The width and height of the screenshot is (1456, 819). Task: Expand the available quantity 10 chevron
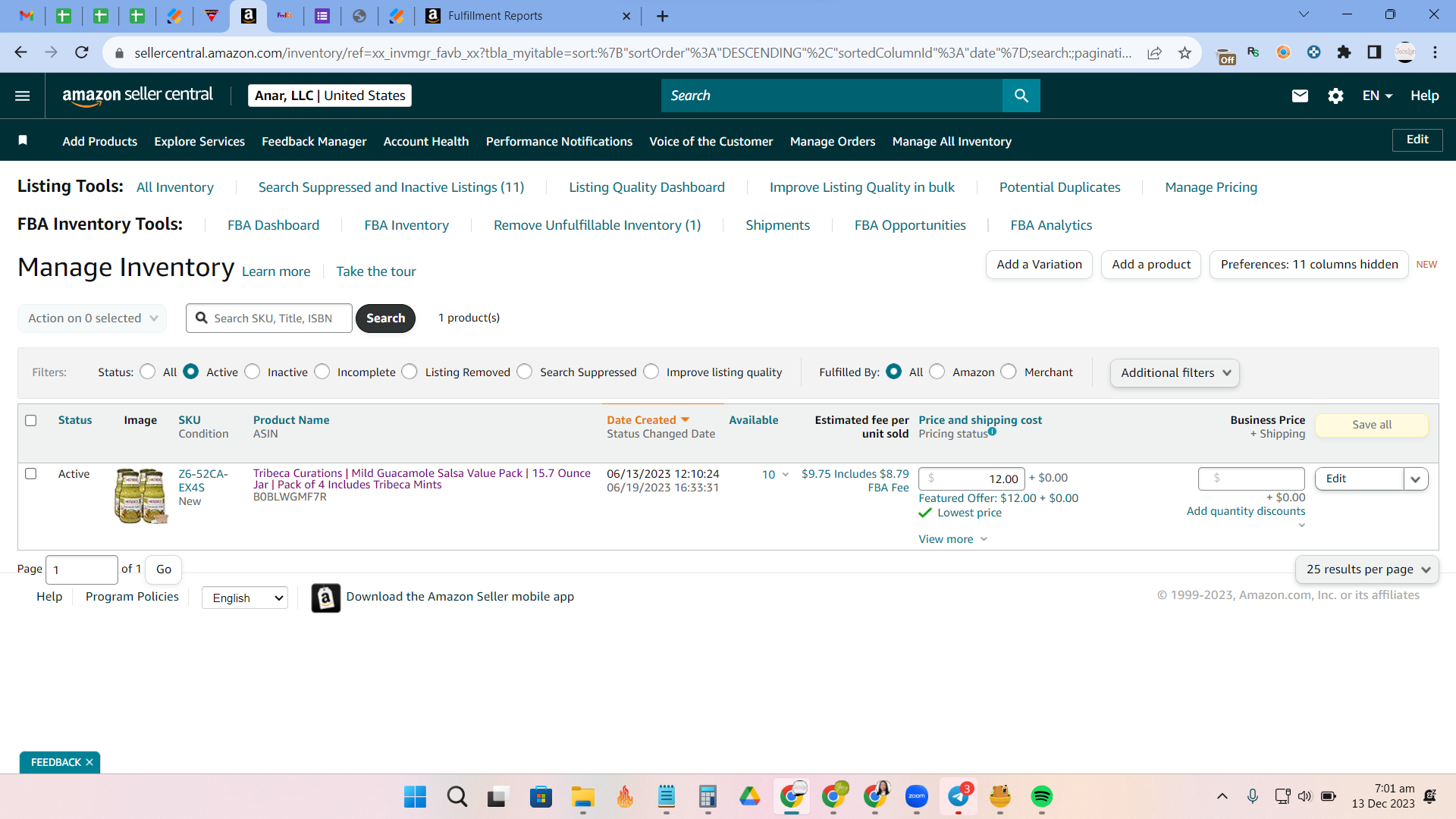[786, 475]
